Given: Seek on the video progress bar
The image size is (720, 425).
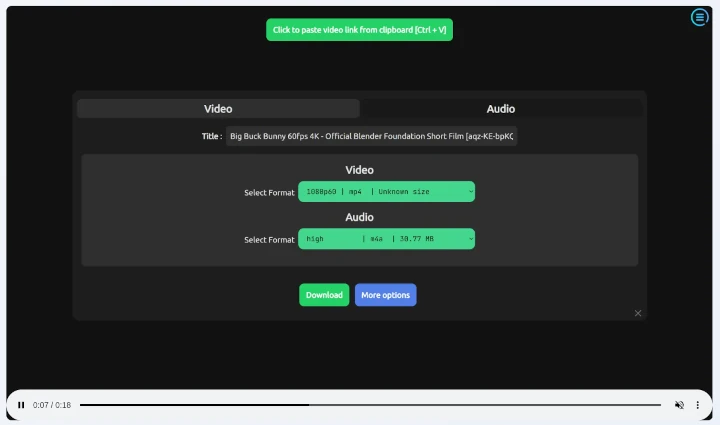Looking at the screenshot, I should click(x=370, y=405).
